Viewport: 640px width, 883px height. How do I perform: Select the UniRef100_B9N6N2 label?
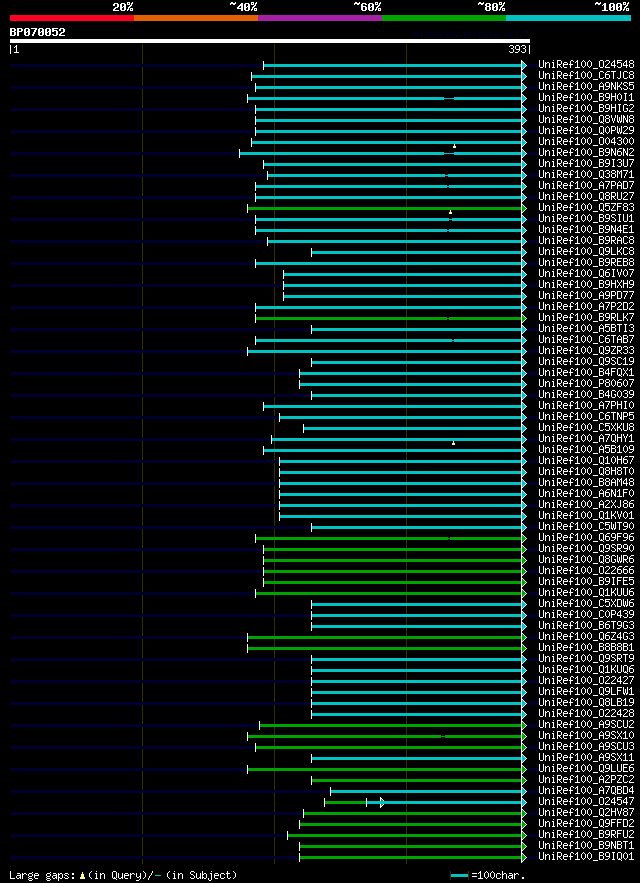[x=586, y=152]
